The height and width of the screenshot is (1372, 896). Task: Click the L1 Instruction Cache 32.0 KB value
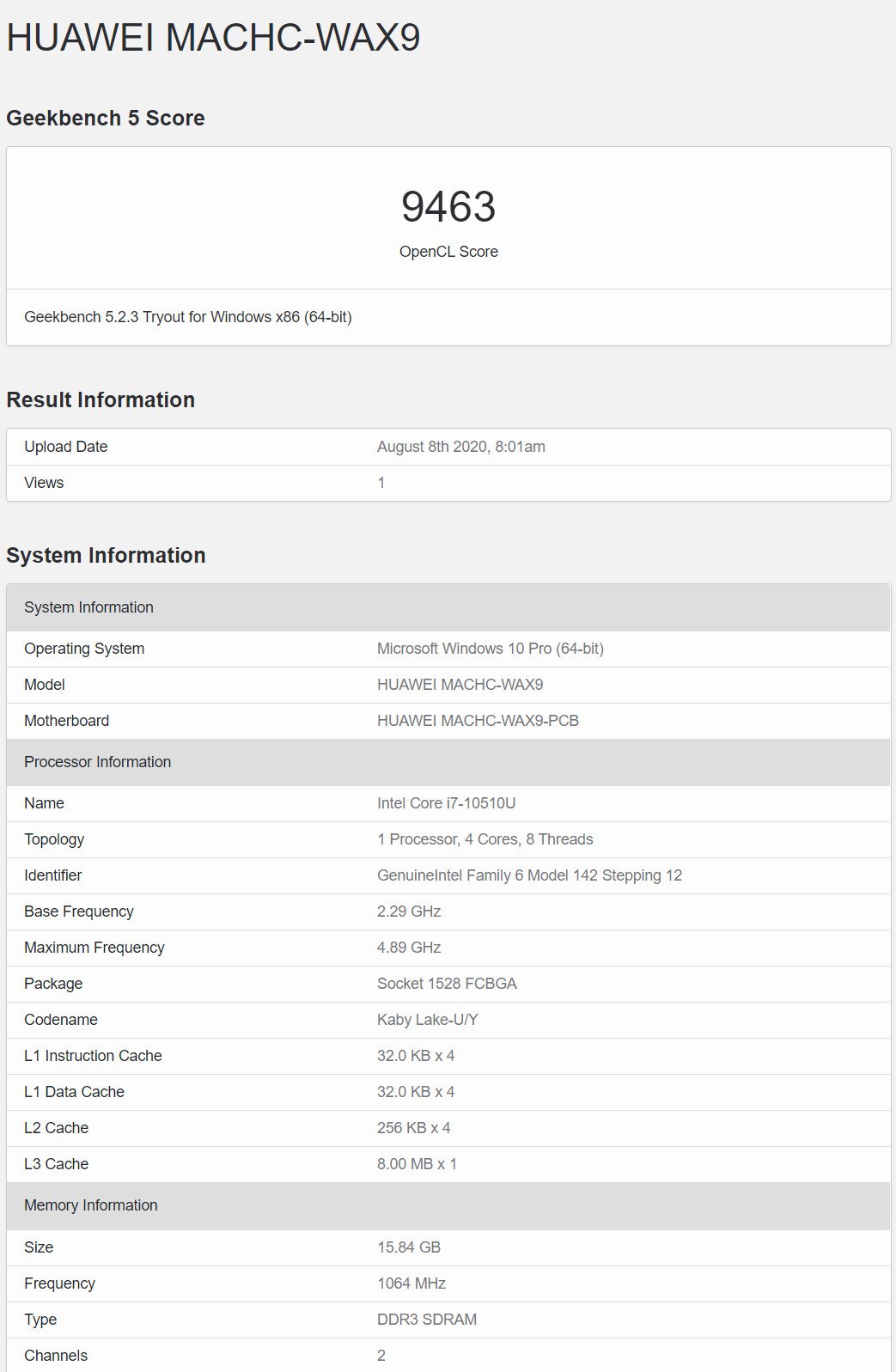click(416, 1056)
